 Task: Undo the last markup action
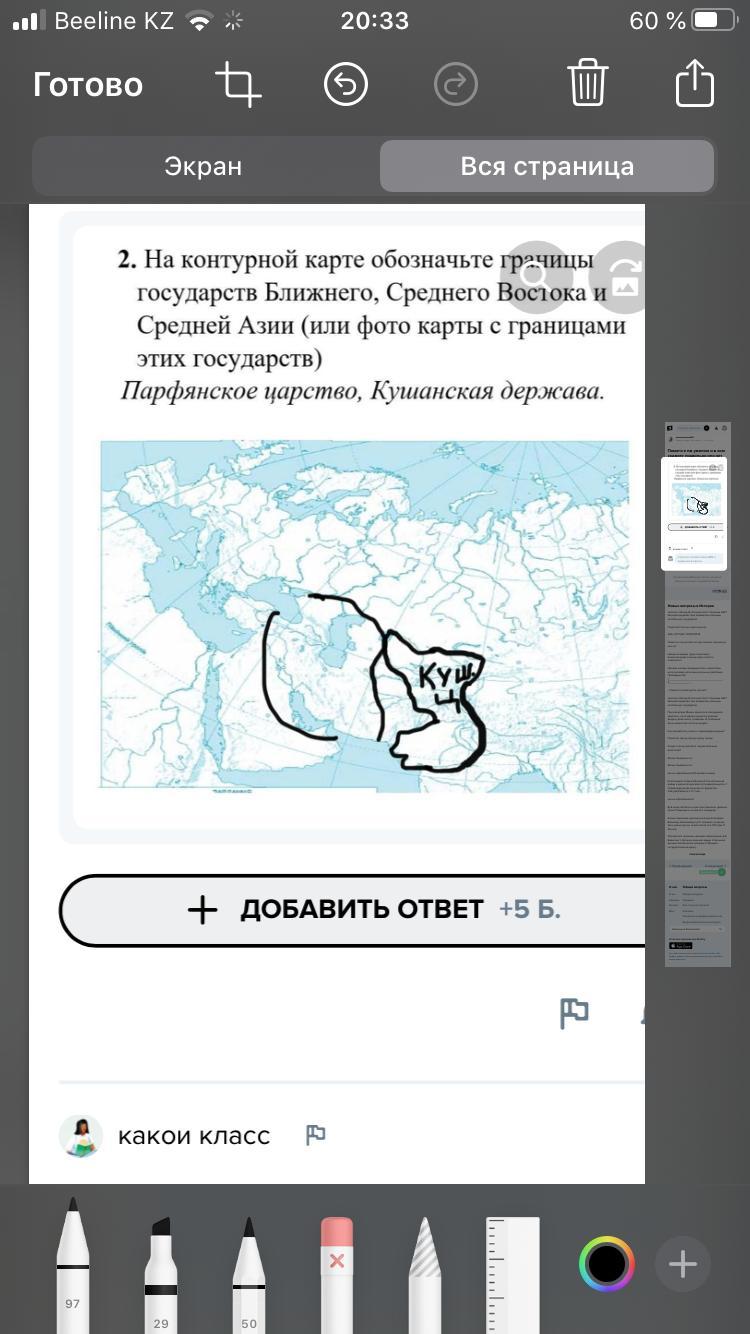(346, 84)
